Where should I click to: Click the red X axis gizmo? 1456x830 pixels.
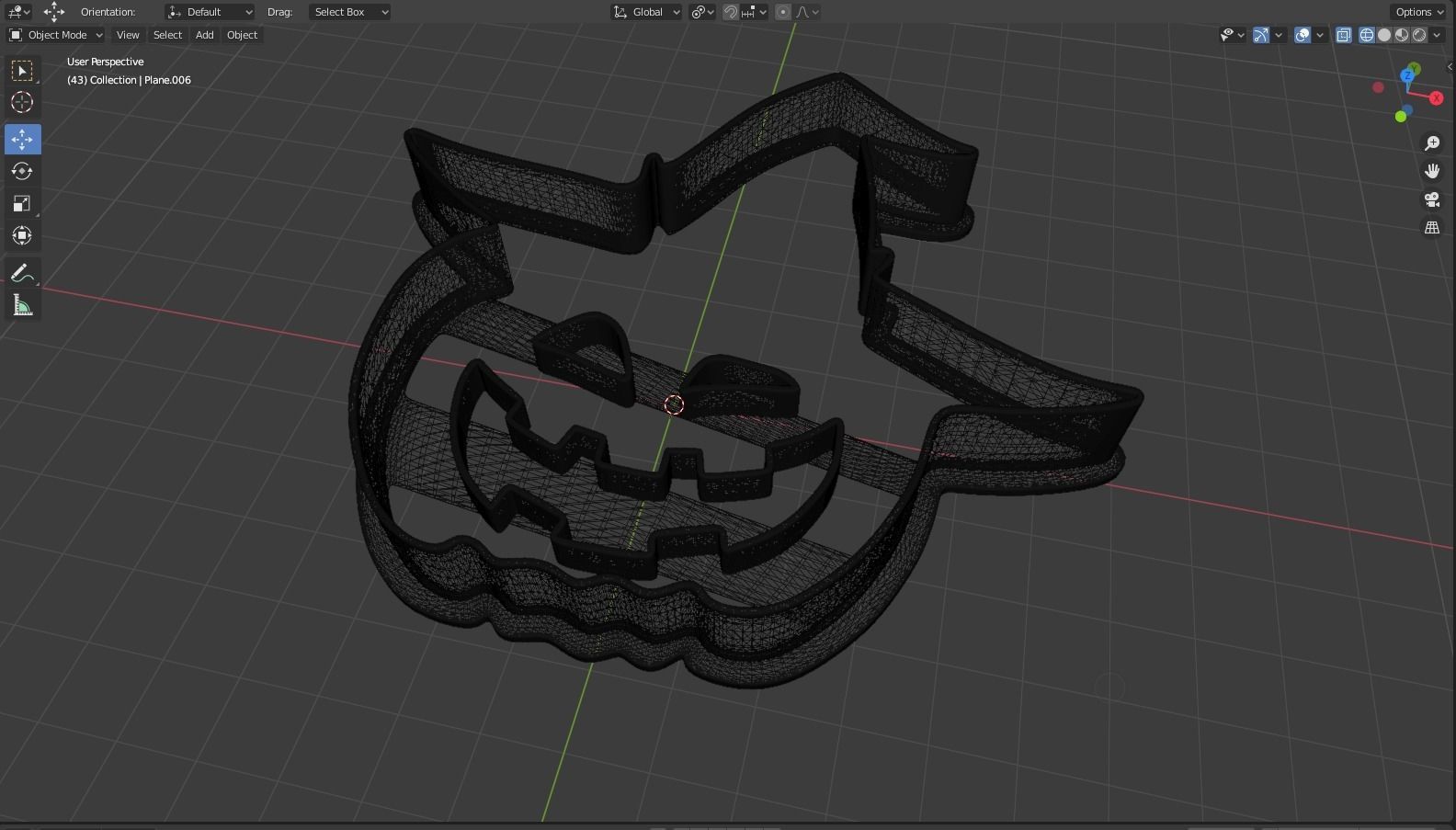(x=1437, y=98)
